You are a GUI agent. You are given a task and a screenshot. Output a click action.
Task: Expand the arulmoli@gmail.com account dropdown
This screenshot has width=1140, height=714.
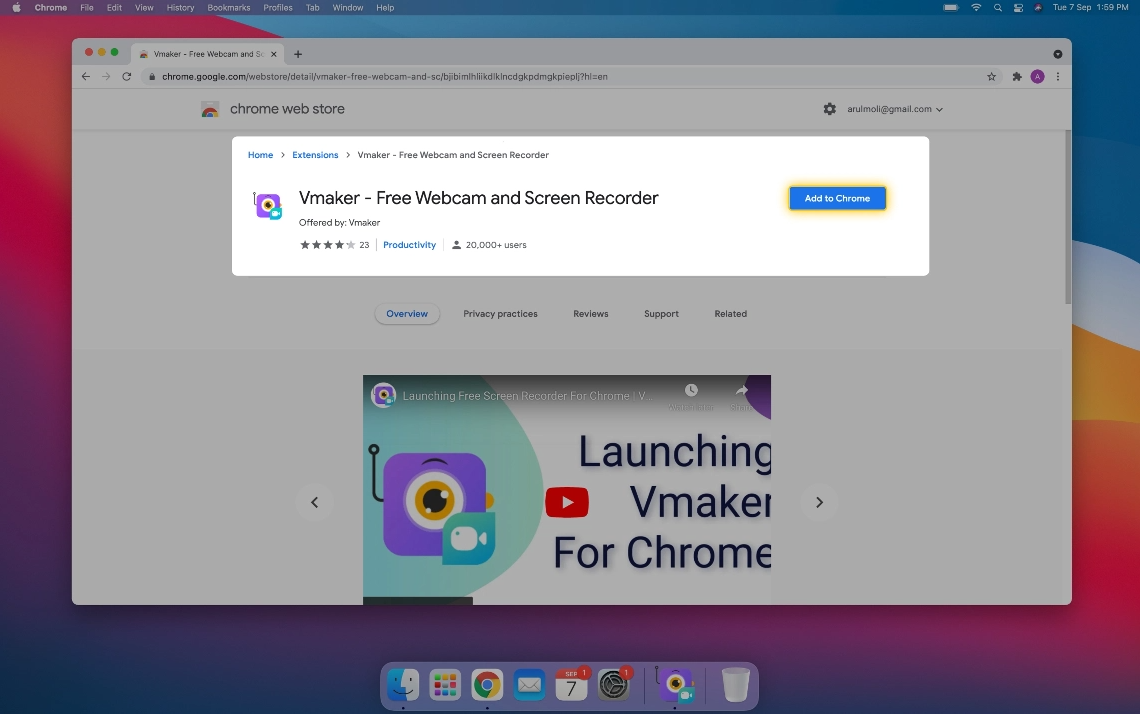tap(894, 109)
